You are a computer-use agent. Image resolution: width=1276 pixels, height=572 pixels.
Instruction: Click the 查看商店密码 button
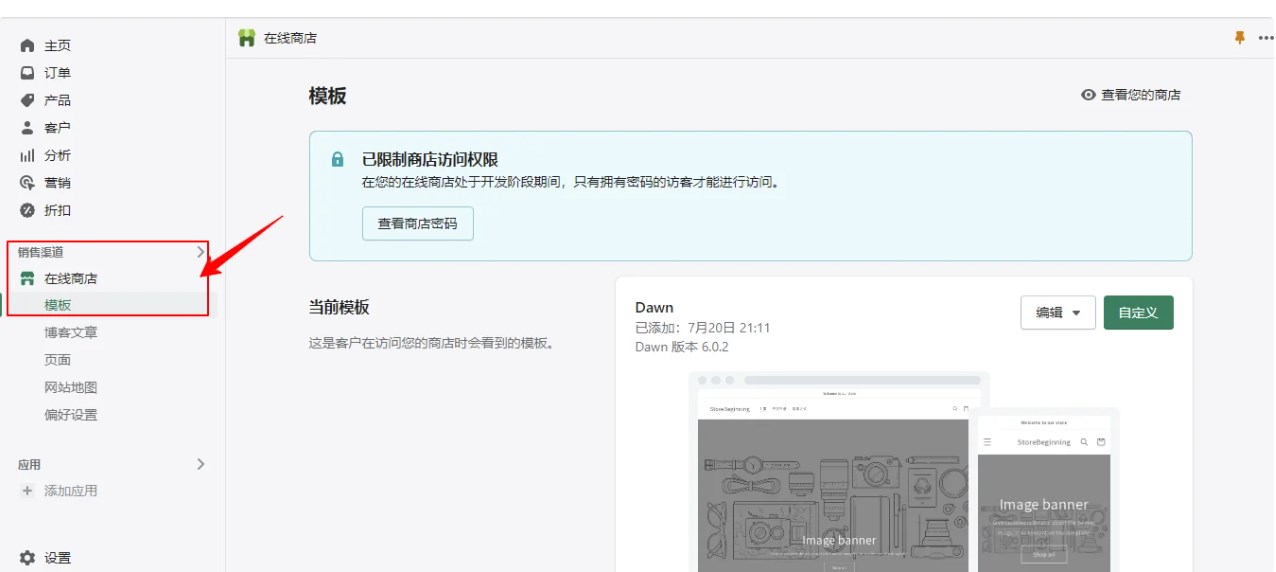coord(417,224)
